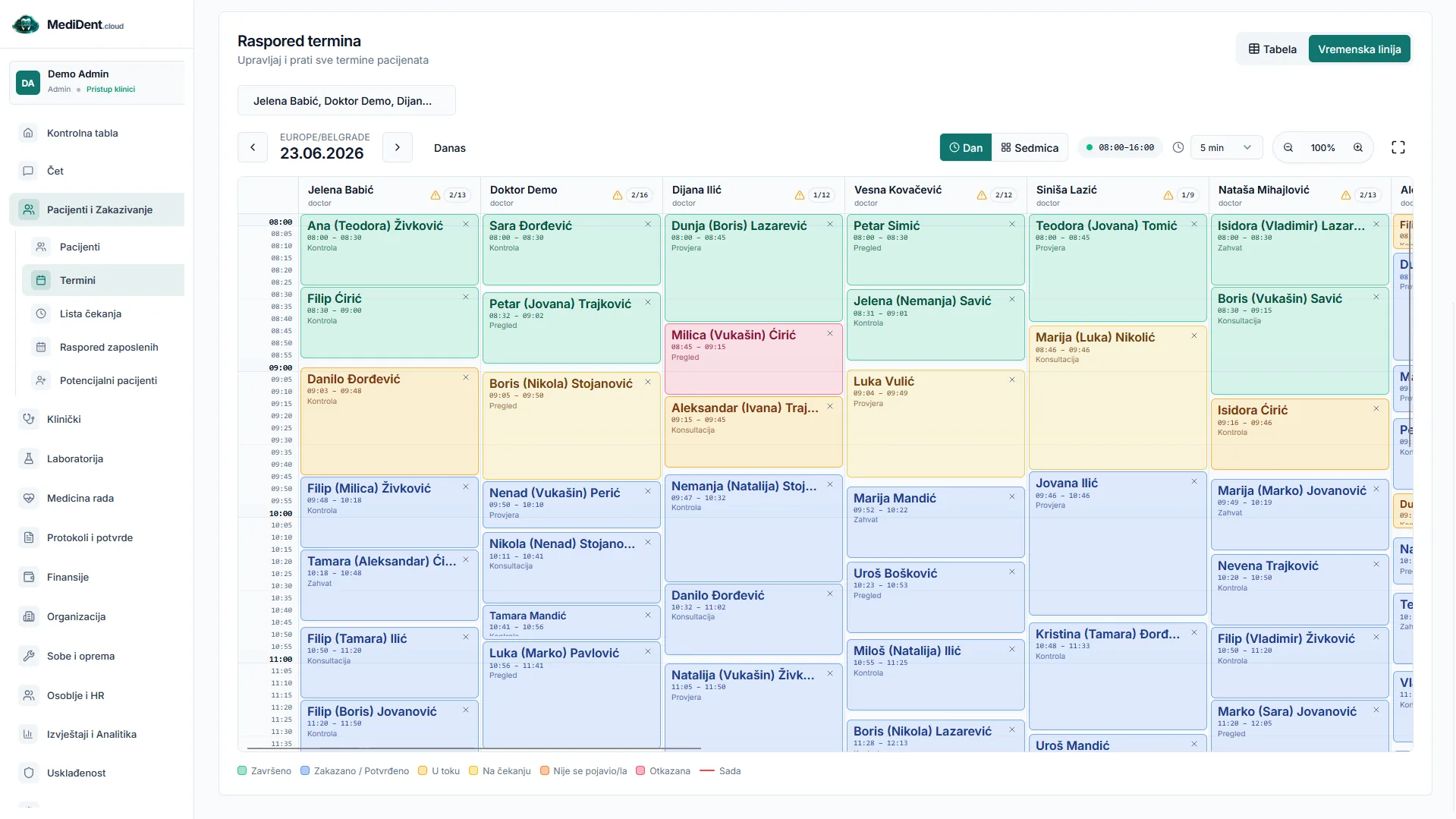Switch to Sedmica week view
1456x819 pixels.
1030,147
